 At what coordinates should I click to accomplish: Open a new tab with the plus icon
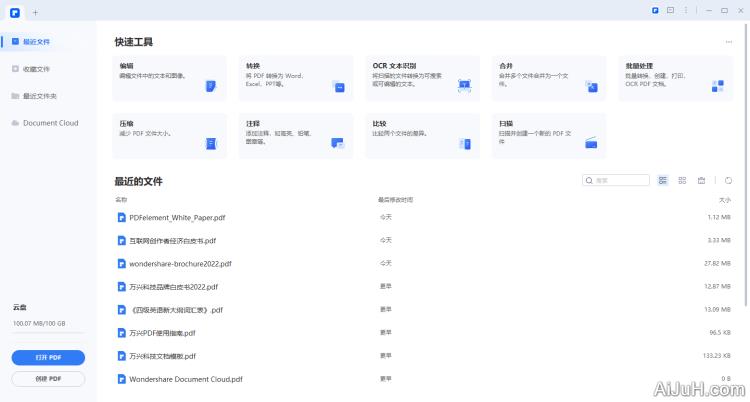(35, 12)
